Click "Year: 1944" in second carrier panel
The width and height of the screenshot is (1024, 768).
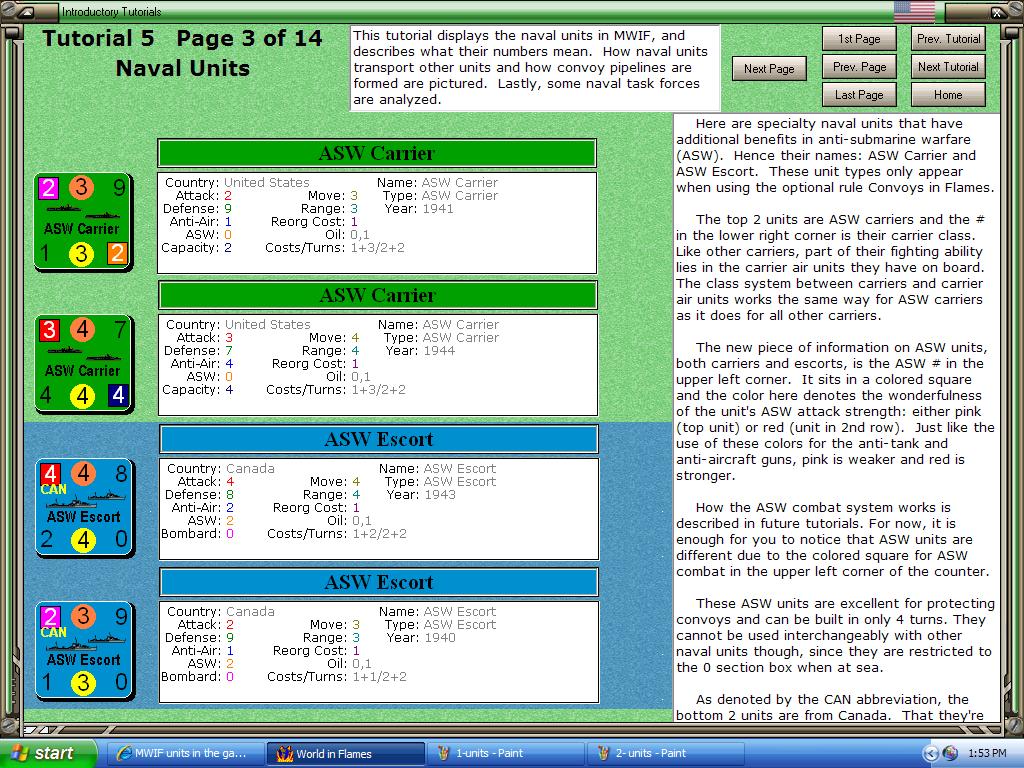pyautogui.click(x=419, y=351)
